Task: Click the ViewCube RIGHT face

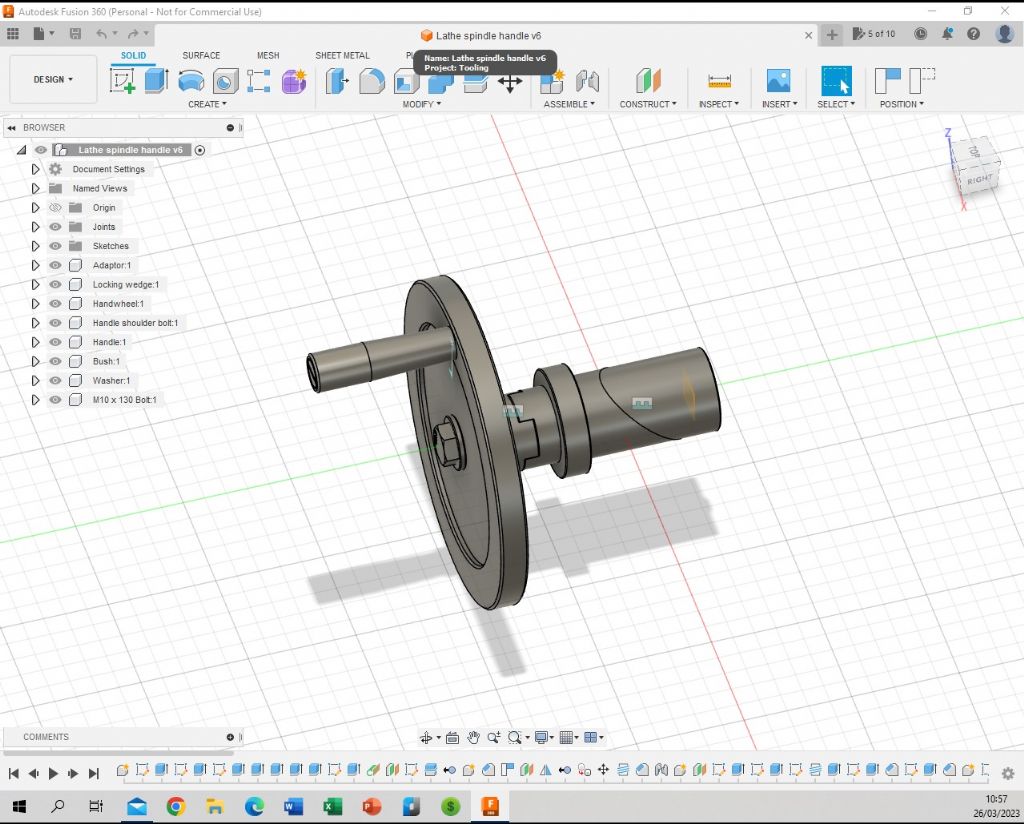Action: click(x=979, y=180)
